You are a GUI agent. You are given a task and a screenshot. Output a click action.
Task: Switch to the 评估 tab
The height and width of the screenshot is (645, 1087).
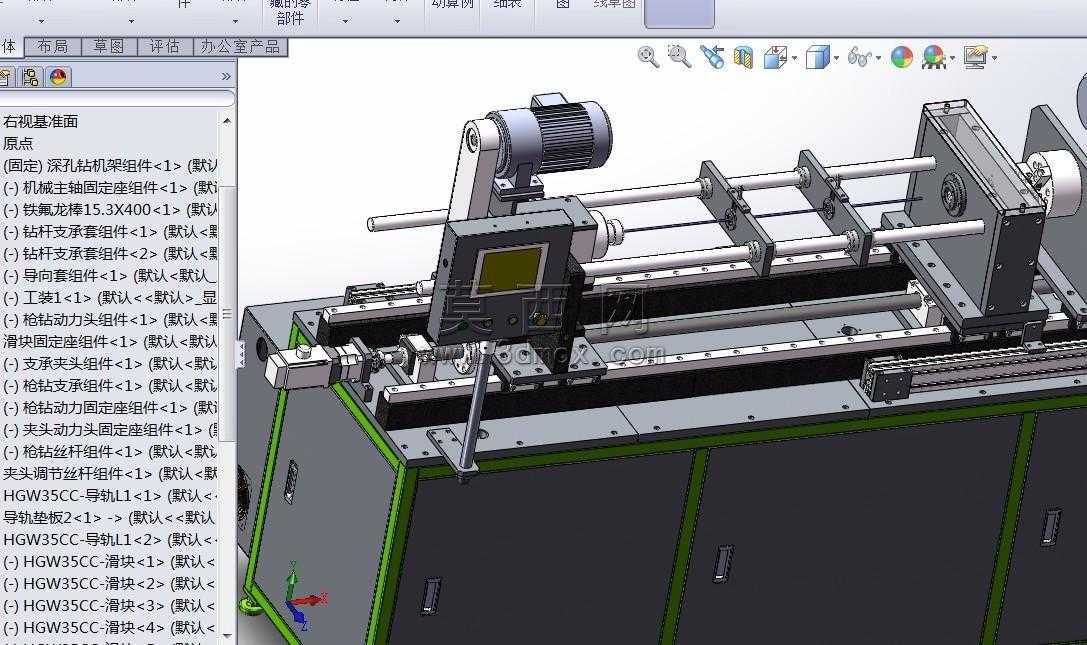[x=165, y=46]
